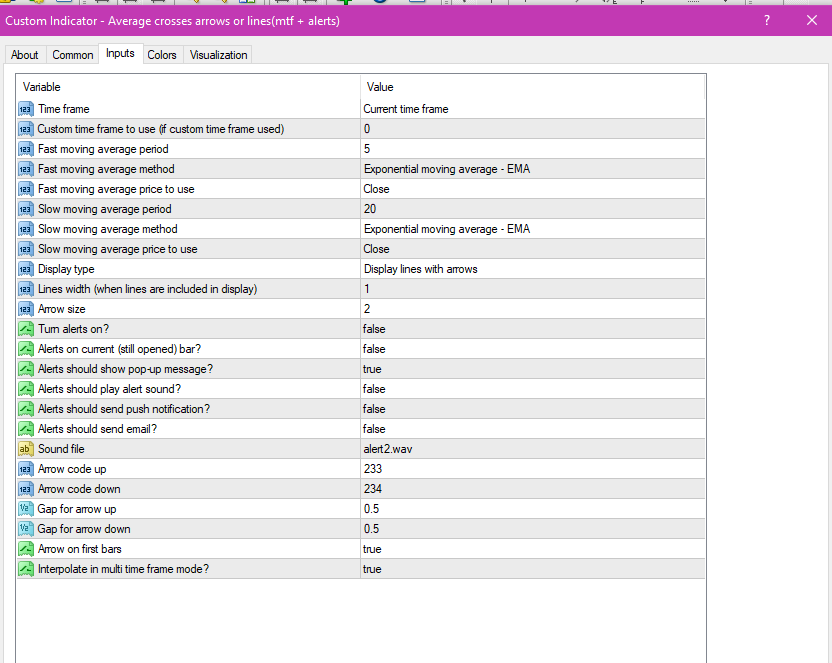Open the Visualization tab
This screenshot has width=832, height=663.
218,55
